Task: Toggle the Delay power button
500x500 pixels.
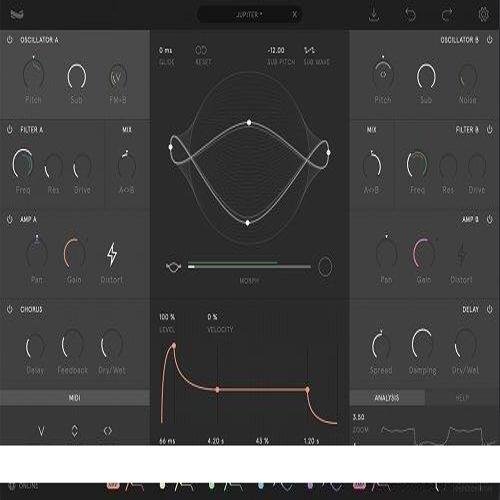Action: (489, 309)
